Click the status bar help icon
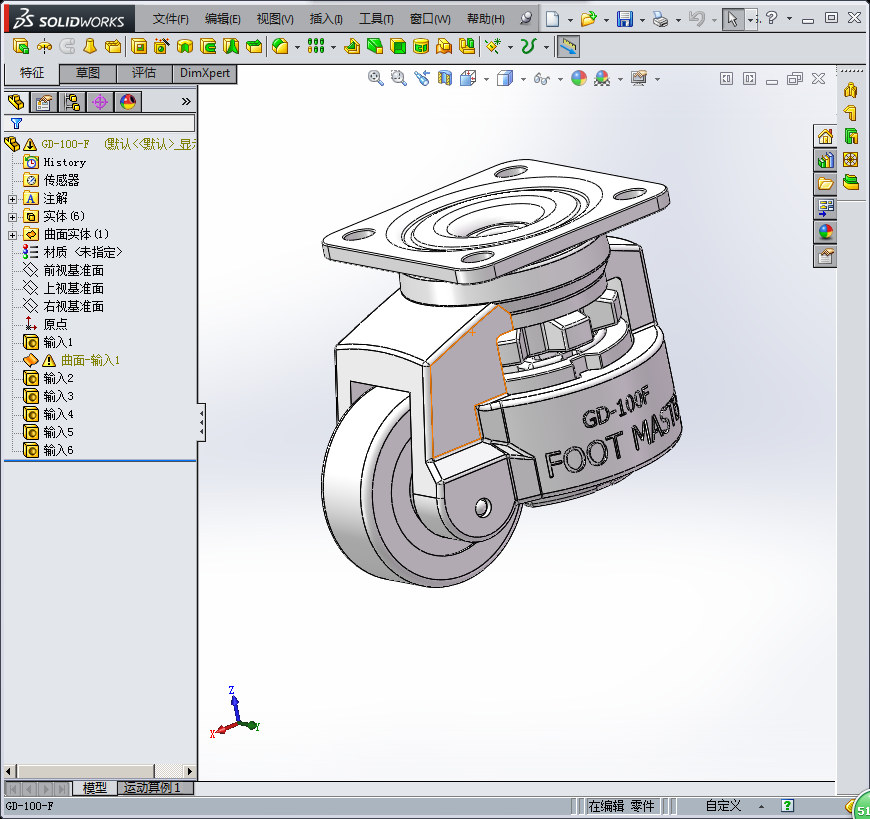Screen dimensions: 870x819 pos(787,805)
